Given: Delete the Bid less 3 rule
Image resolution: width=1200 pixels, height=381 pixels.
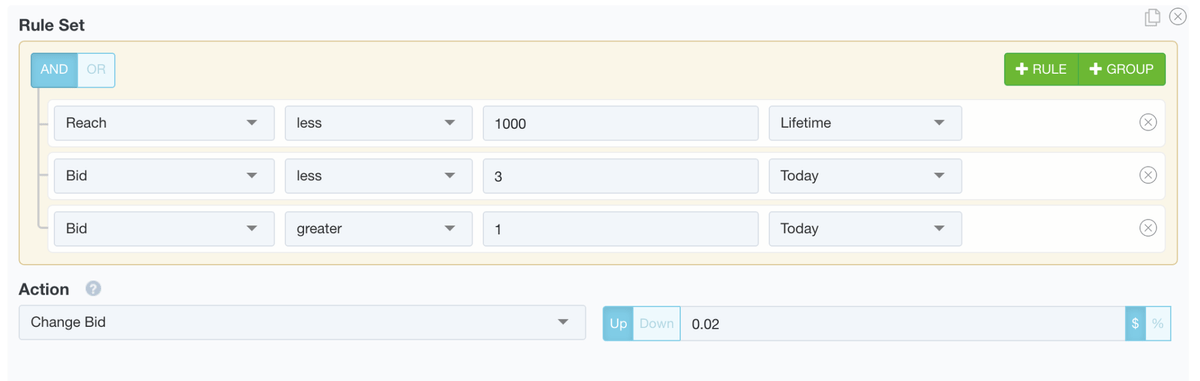Looking at the screenshot, I should coord(1148,175).
